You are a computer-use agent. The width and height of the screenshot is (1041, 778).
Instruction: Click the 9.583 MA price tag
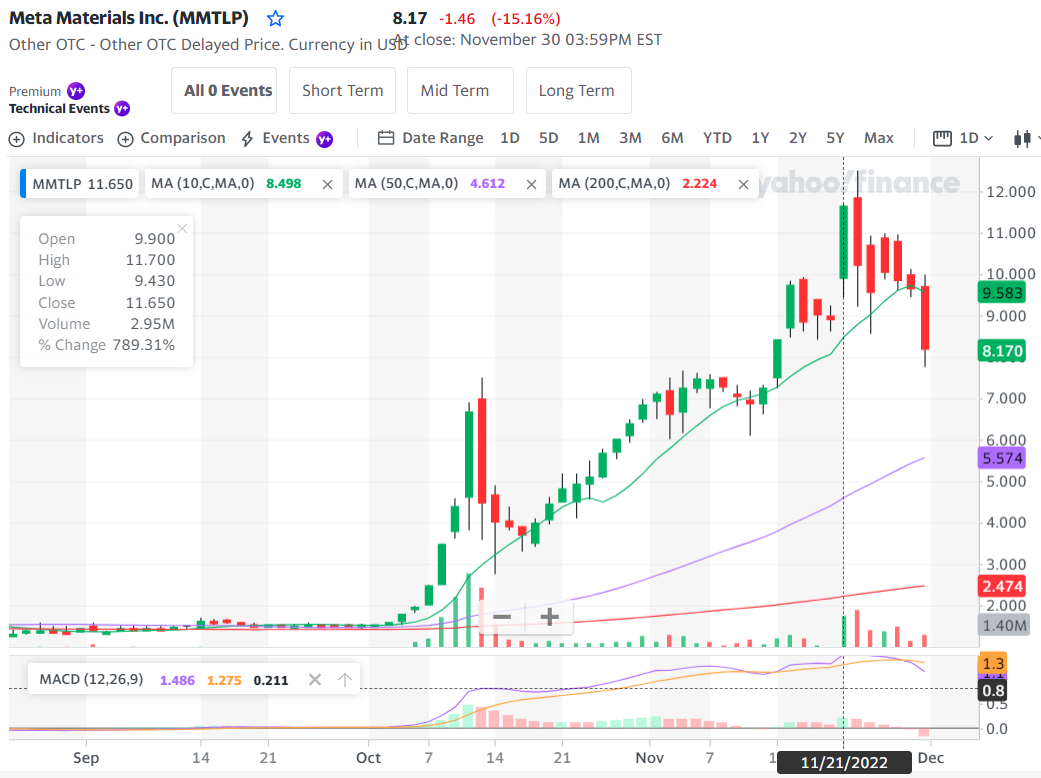[1002, 293]
